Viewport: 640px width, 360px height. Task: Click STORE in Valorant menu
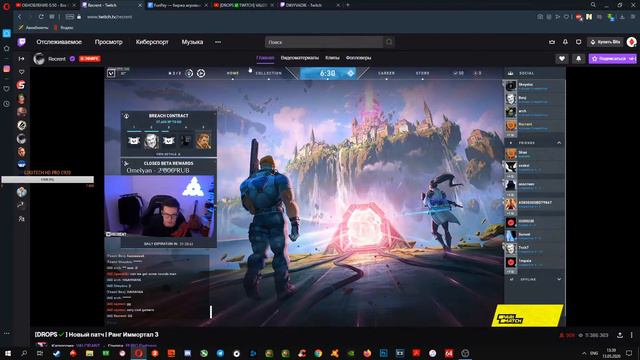coord(422,73)
